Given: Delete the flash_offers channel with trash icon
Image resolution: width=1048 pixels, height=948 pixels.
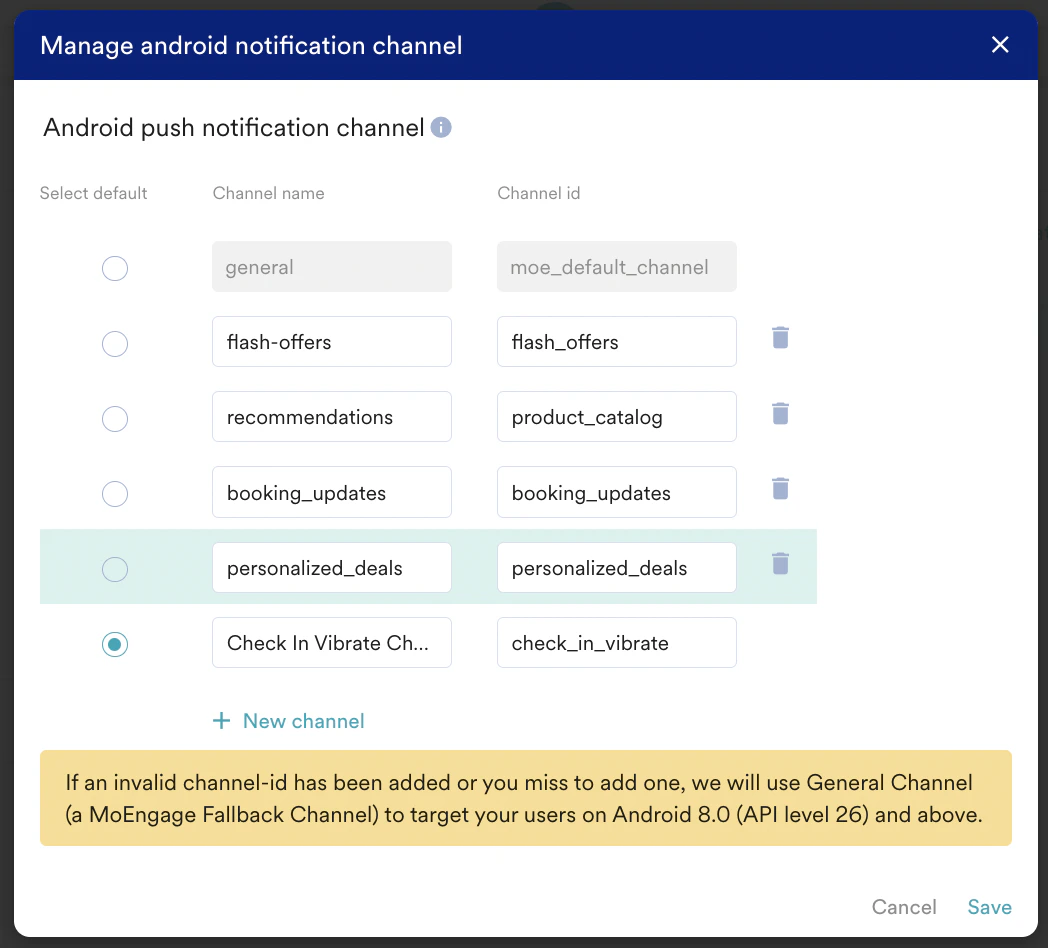Looking at the screenshot, I should tap(780, 338).
